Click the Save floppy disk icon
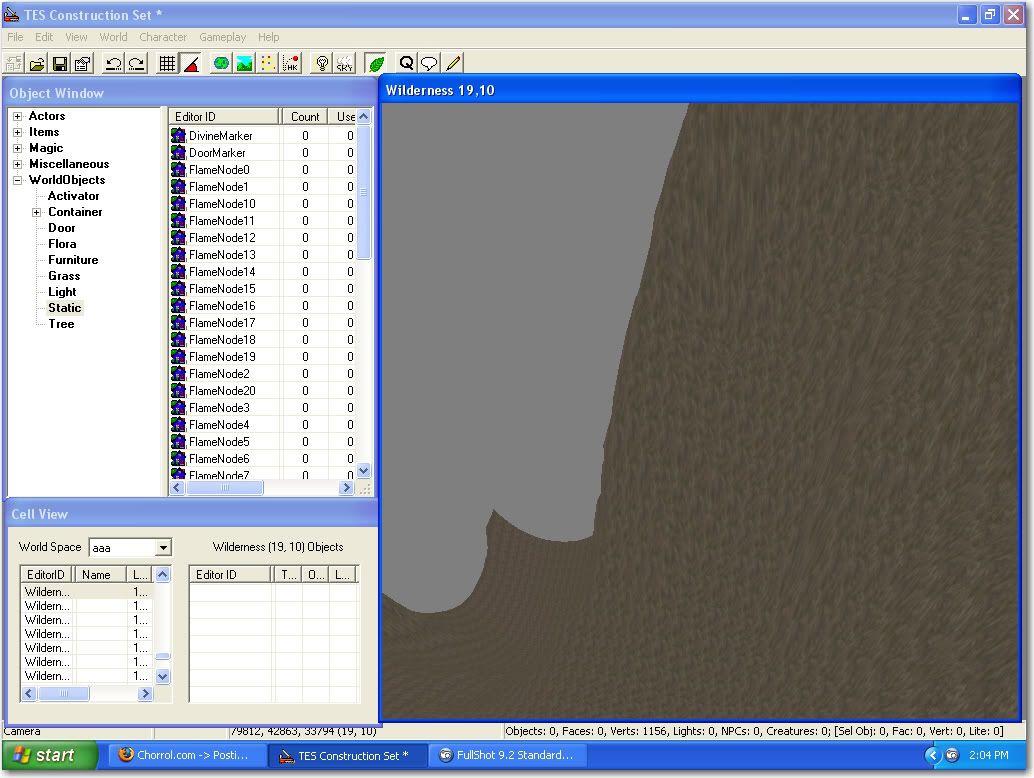This screenshot has width=1034, height=778. [x=59, y=63]
